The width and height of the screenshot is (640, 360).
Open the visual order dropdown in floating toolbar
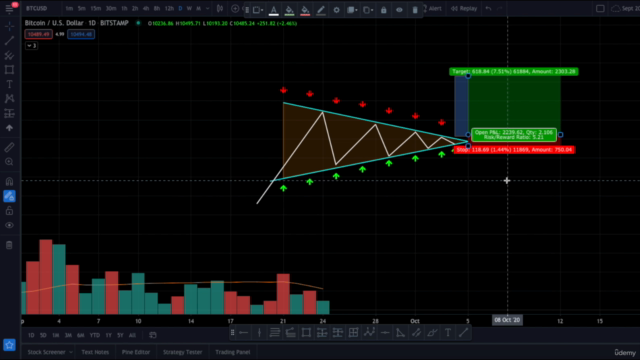click(352, 10)
